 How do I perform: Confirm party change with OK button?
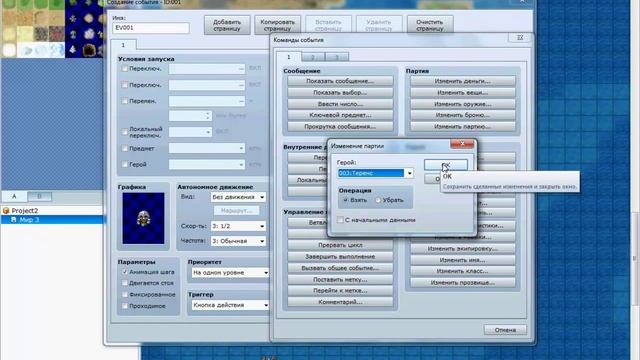[446, 164]
